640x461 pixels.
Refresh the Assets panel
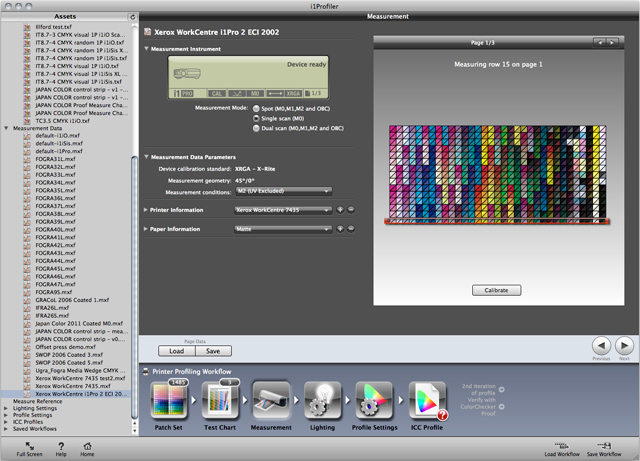coord(132,17)
